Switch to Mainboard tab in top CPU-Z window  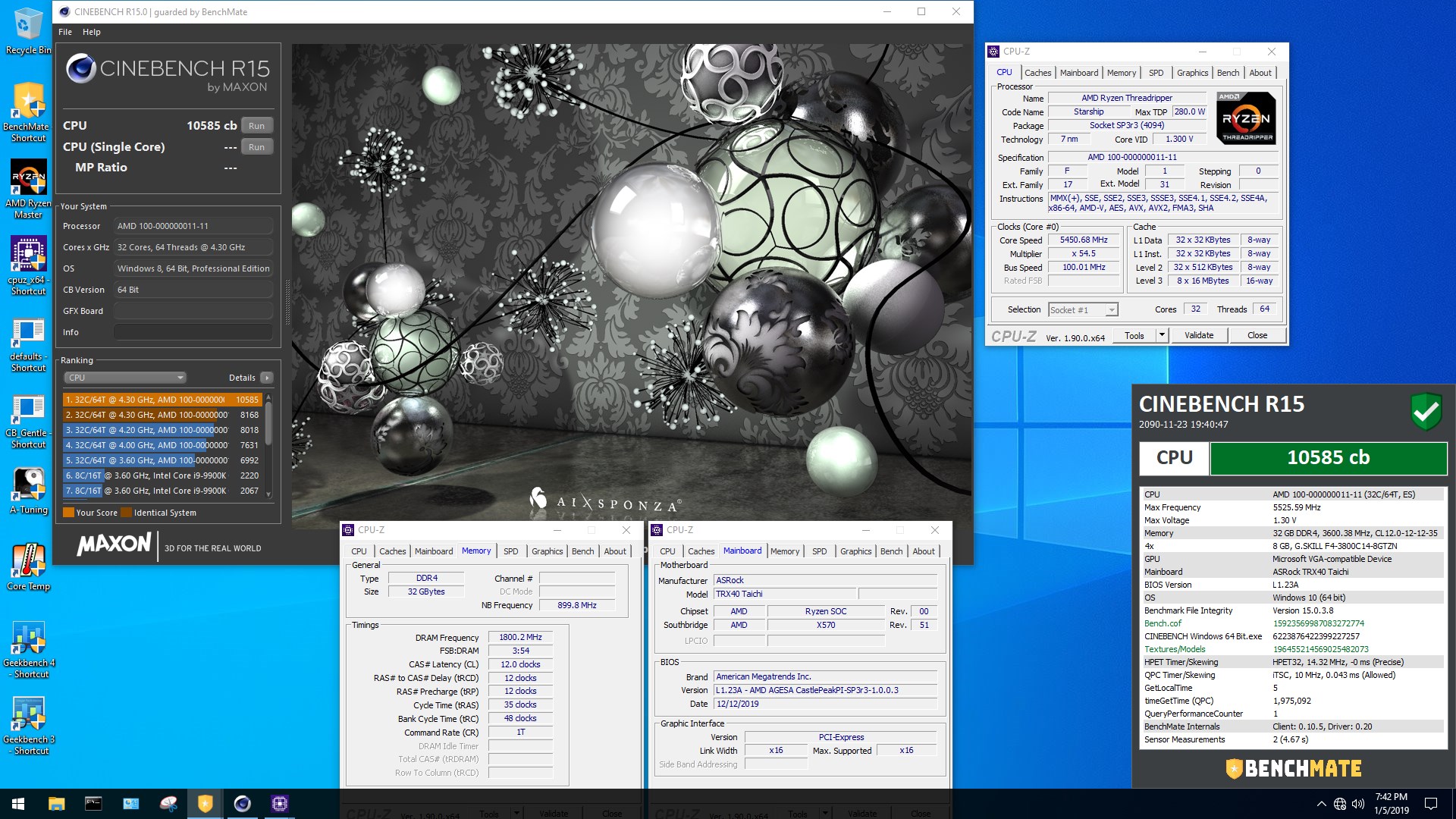pyautogui.click(x=1078, y=73)
